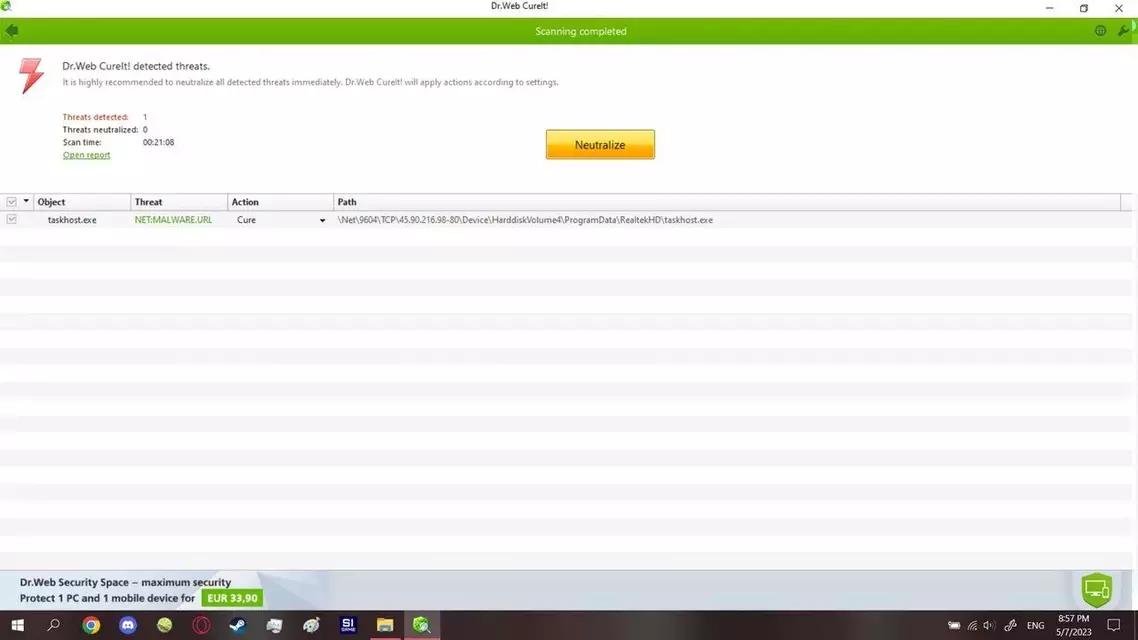Open settings wrench icon in header
The width and height of the screenshot is (1138, 640).
[x=1123, y=30]
